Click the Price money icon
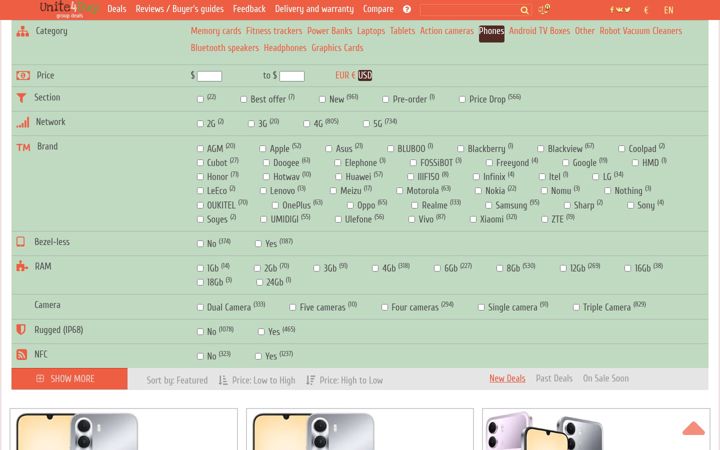Image resolution: width=720 pixels, height=450 pixels. coord(23,75)
